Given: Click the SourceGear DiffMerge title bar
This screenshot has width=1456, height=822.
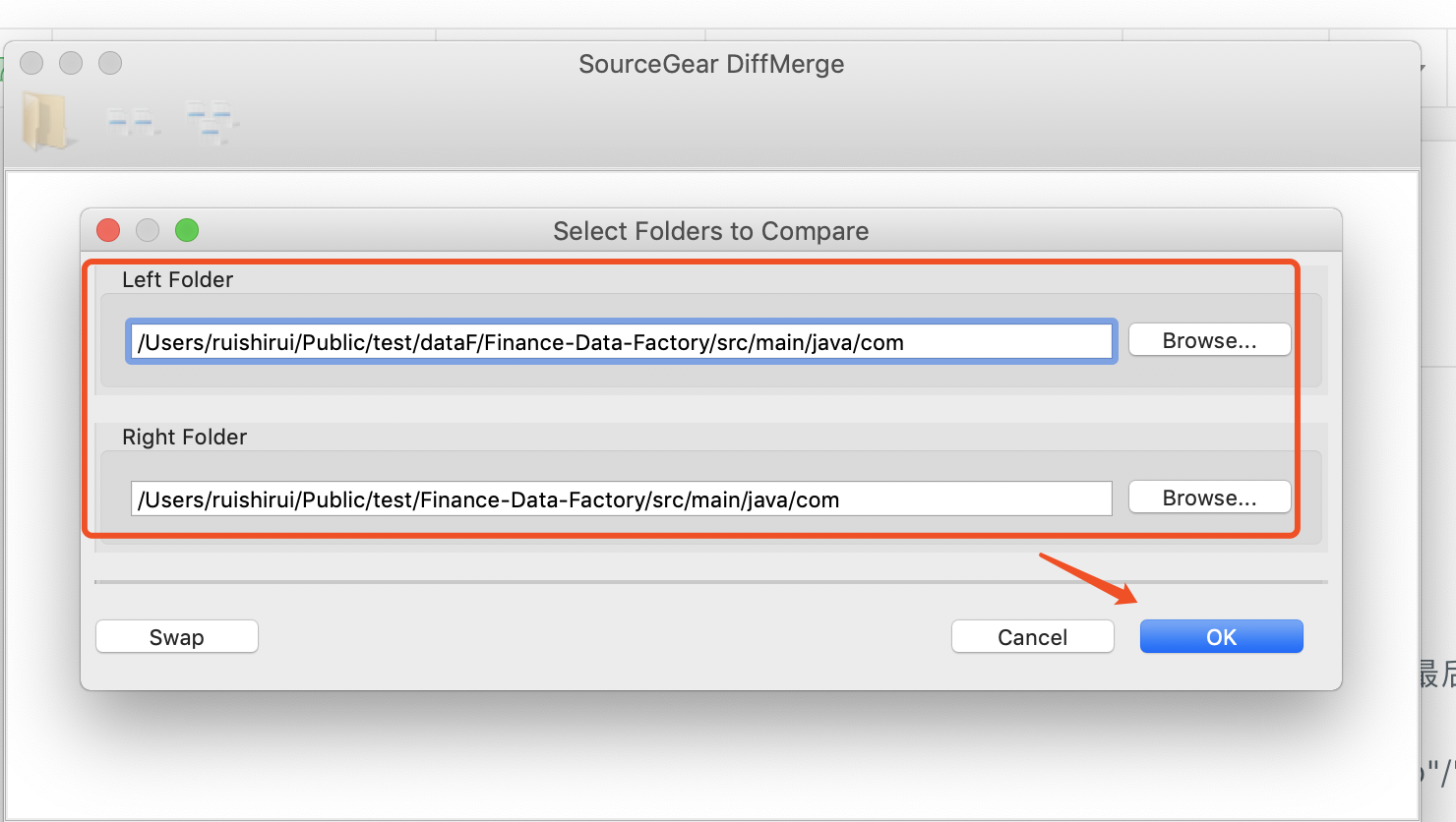Looking at the screenshot, I should 711,63.
